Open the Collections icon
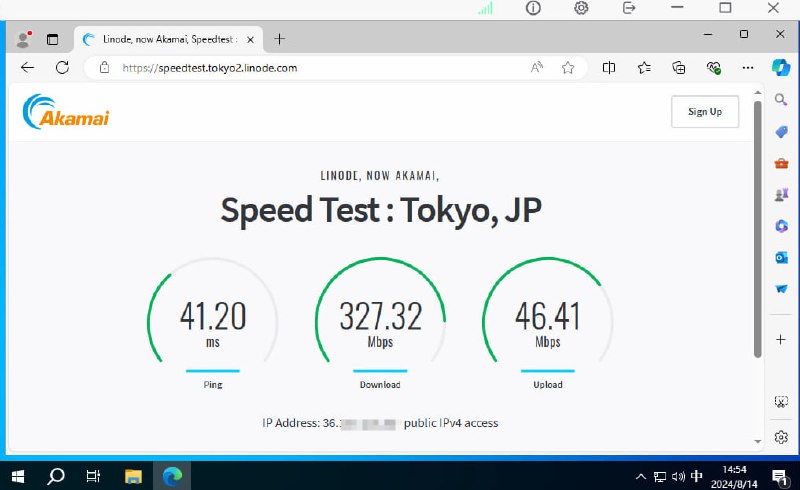The image size is (800, 490). point(679,67)
